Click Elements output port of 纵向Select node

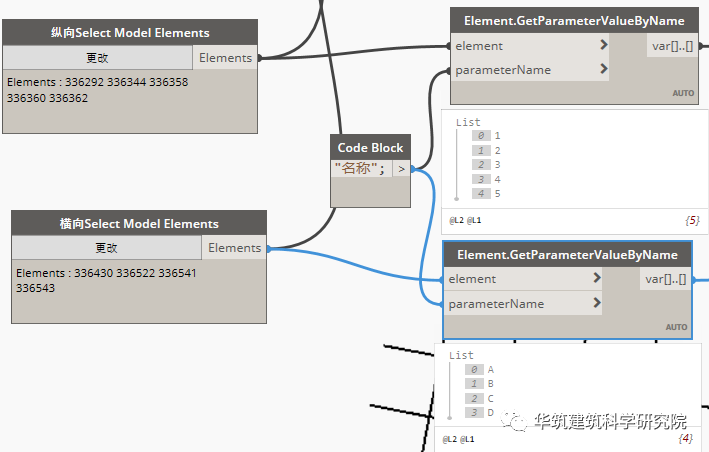click(x=225, y=58)
